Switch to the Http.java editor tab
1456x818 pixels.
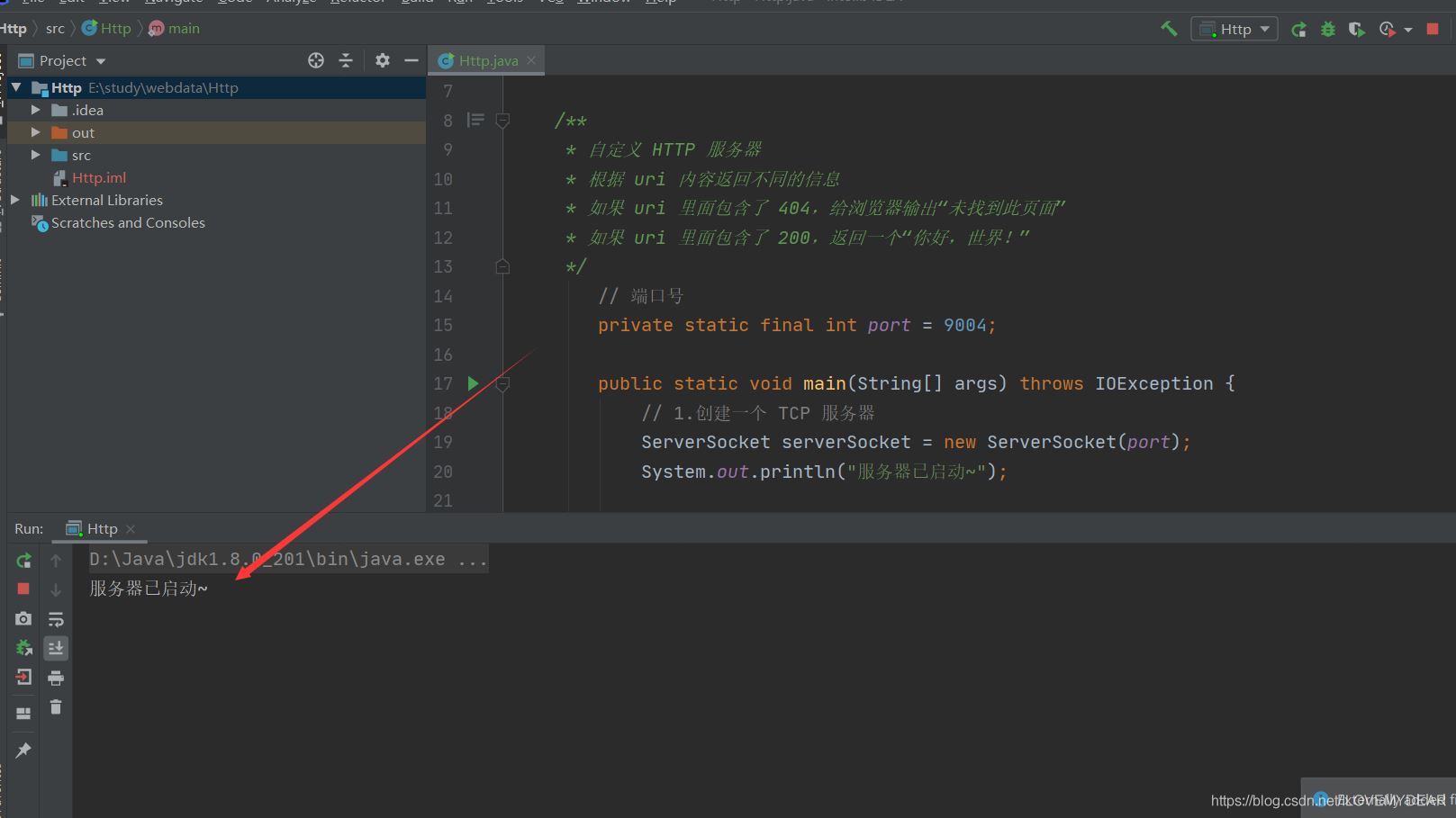[487, 60]
